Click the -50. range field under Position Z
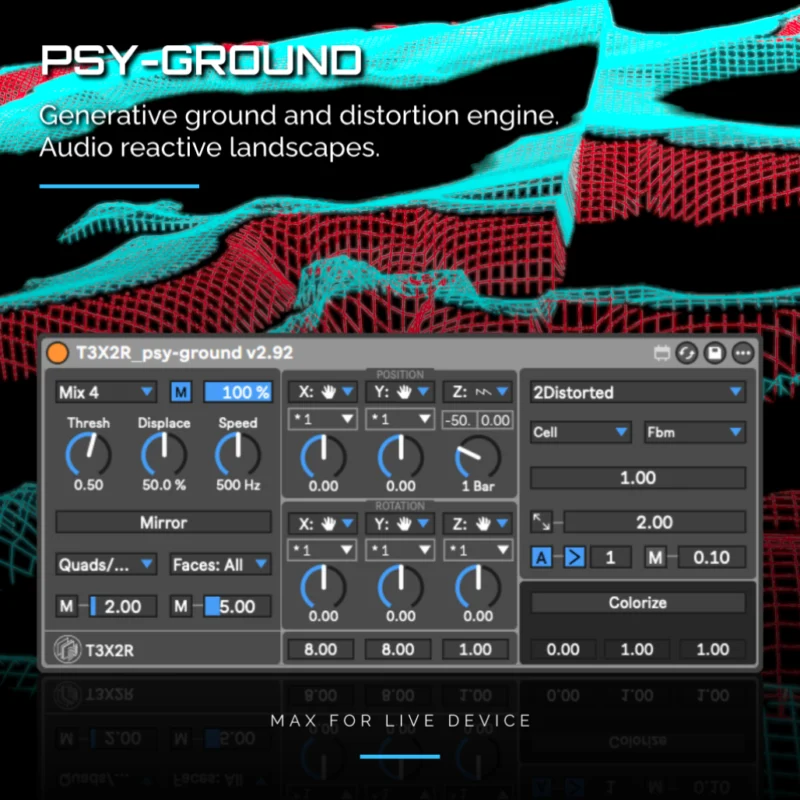Viewport: 800px width, 800px height. pyautogui.click(x=459, y=420)
